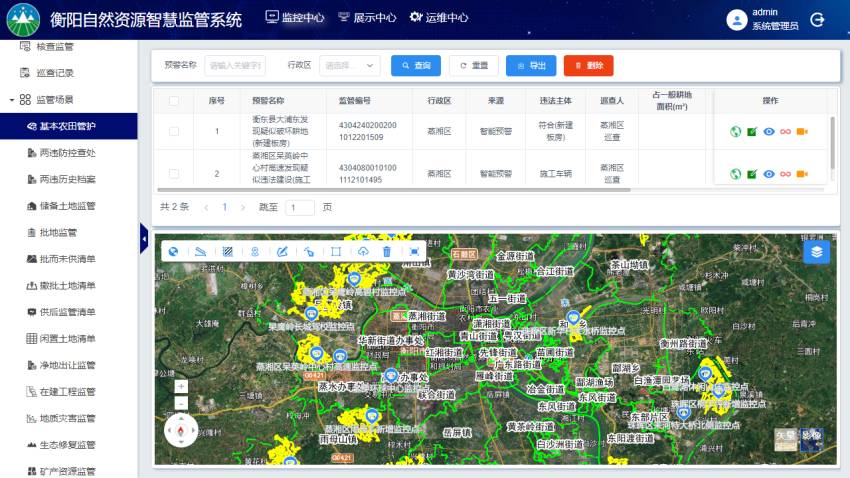This screenshot has width=850, height=478.
Task: Tick the select-all checkbox in table header
Action: [x=174, y=101]
